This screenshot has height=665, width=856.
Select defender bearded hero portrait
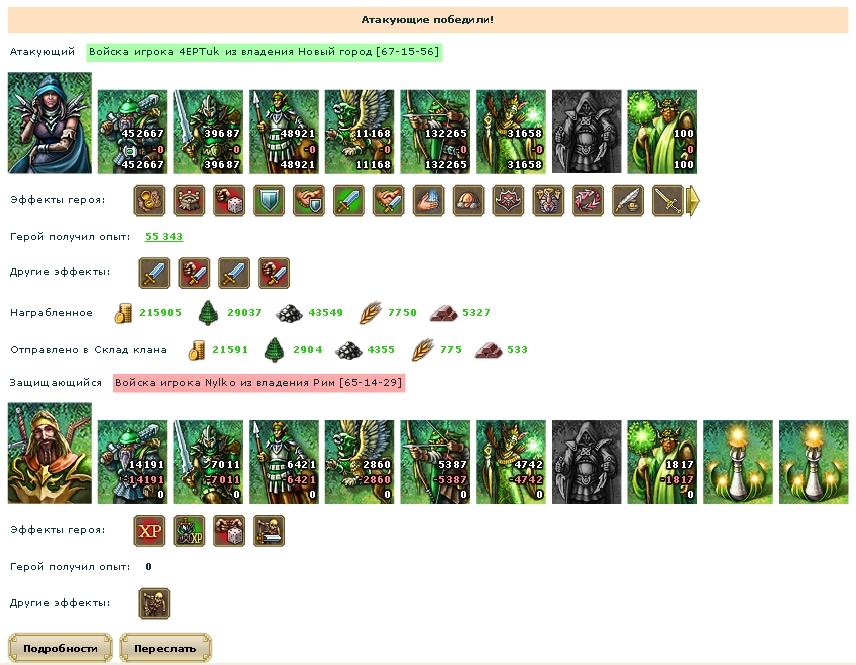[50, 453]
